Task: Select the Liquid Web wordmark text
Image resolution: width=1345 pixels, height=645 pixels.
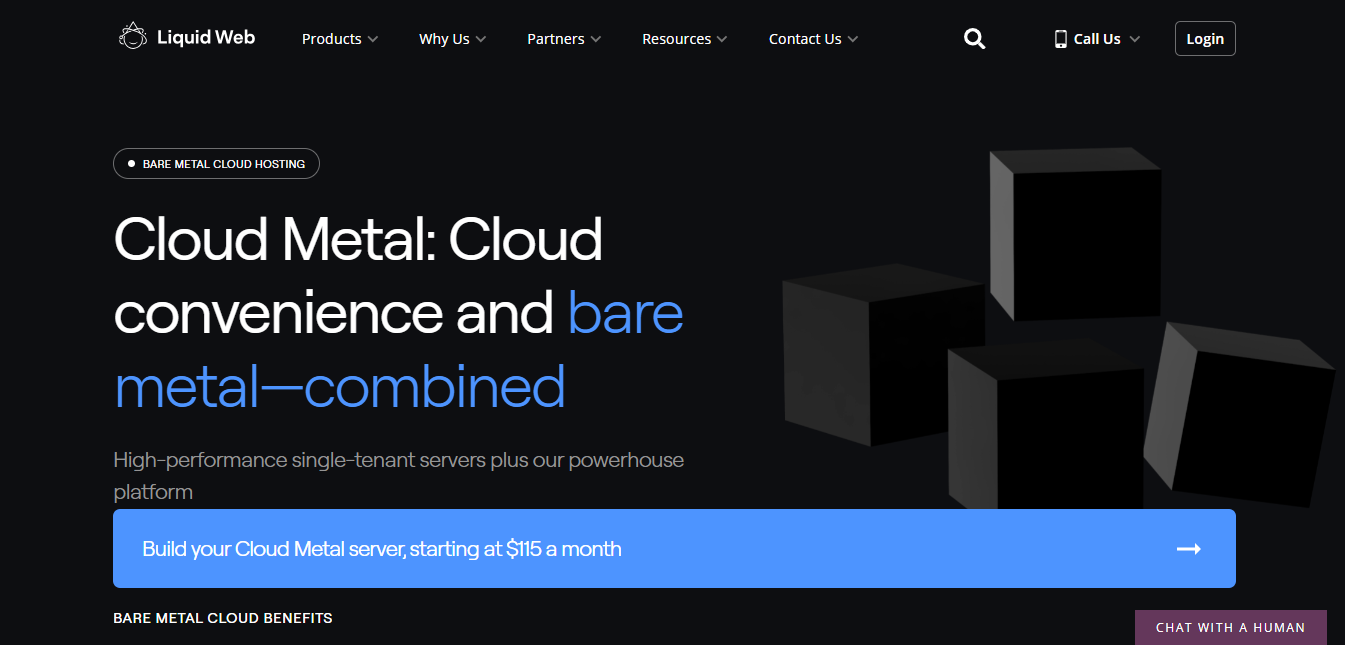Action: tap(205, 36)
